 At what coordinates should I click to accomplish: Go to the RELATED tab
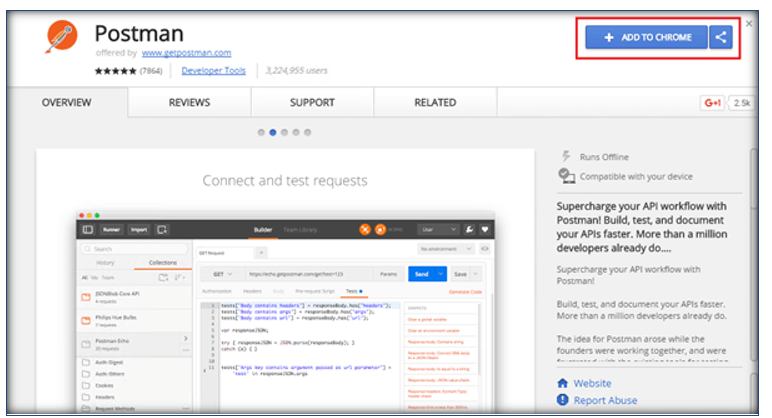click(435, 102)
